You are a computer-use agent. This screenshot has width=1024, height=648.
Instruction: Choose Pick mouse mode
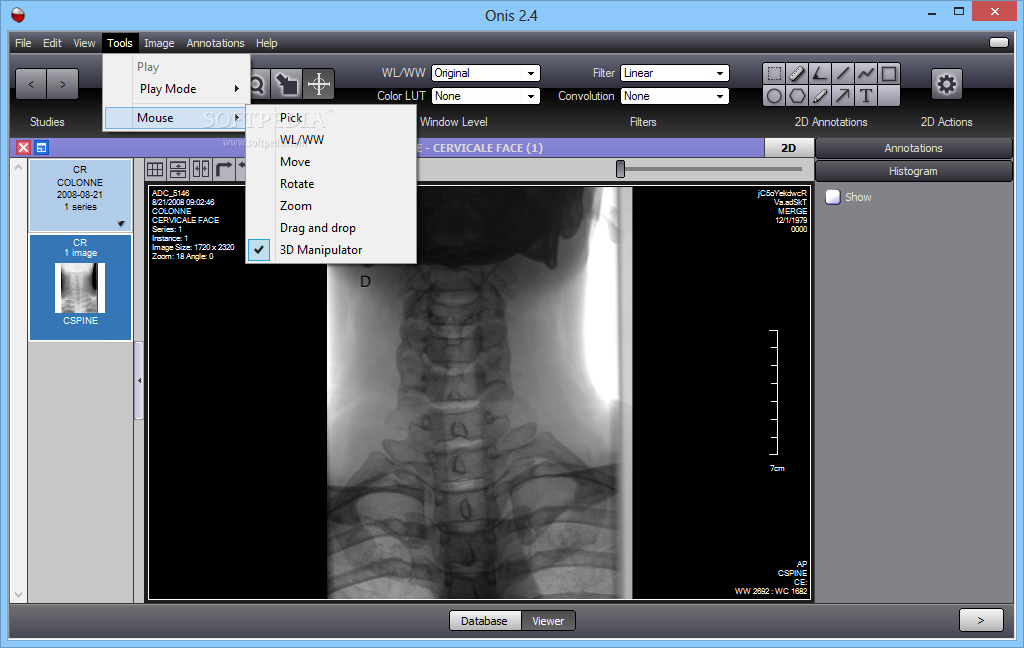pyautogui.click(x=331, y=118)
